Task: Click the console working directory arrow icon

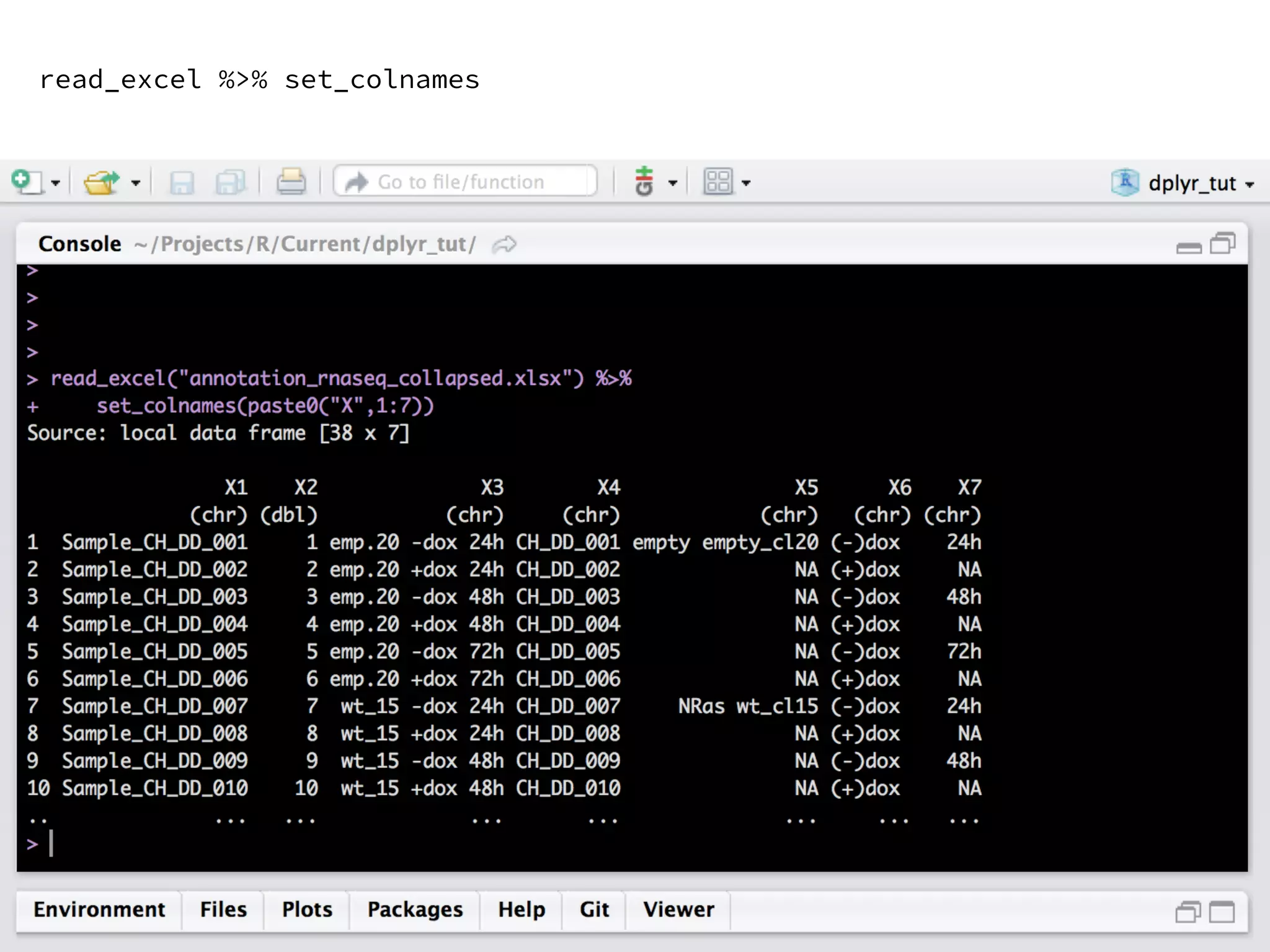Action: (504, 244)
